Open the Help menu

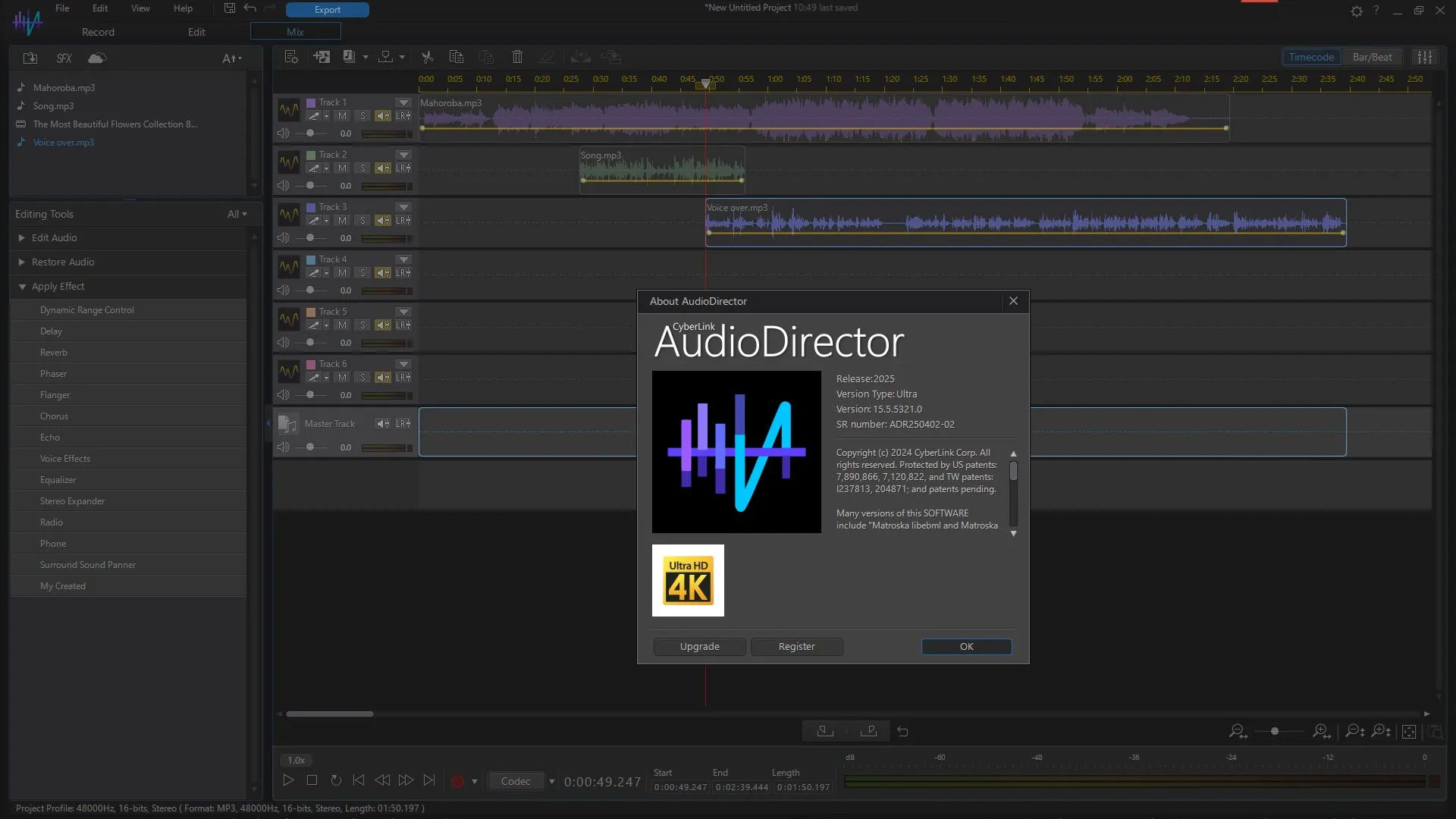tap(182, 8)
